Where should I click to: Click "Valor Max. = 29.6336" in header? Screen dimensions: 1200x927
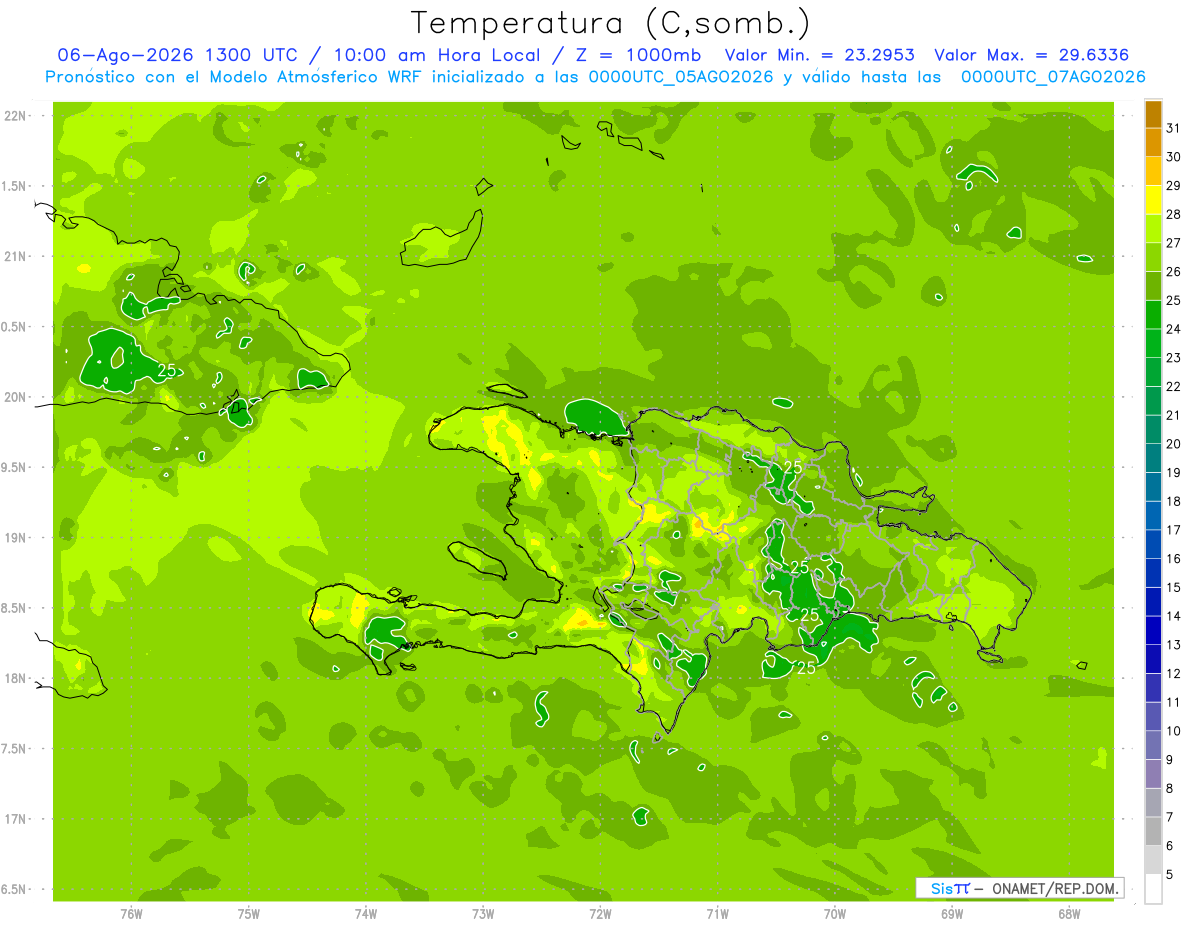click(1032, 55)
